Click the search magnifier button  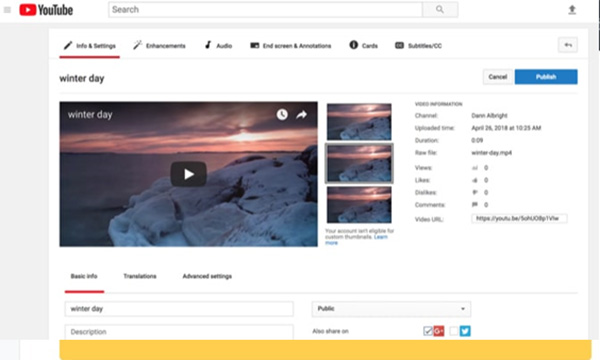pyautogui.click(x=440, y=10)
